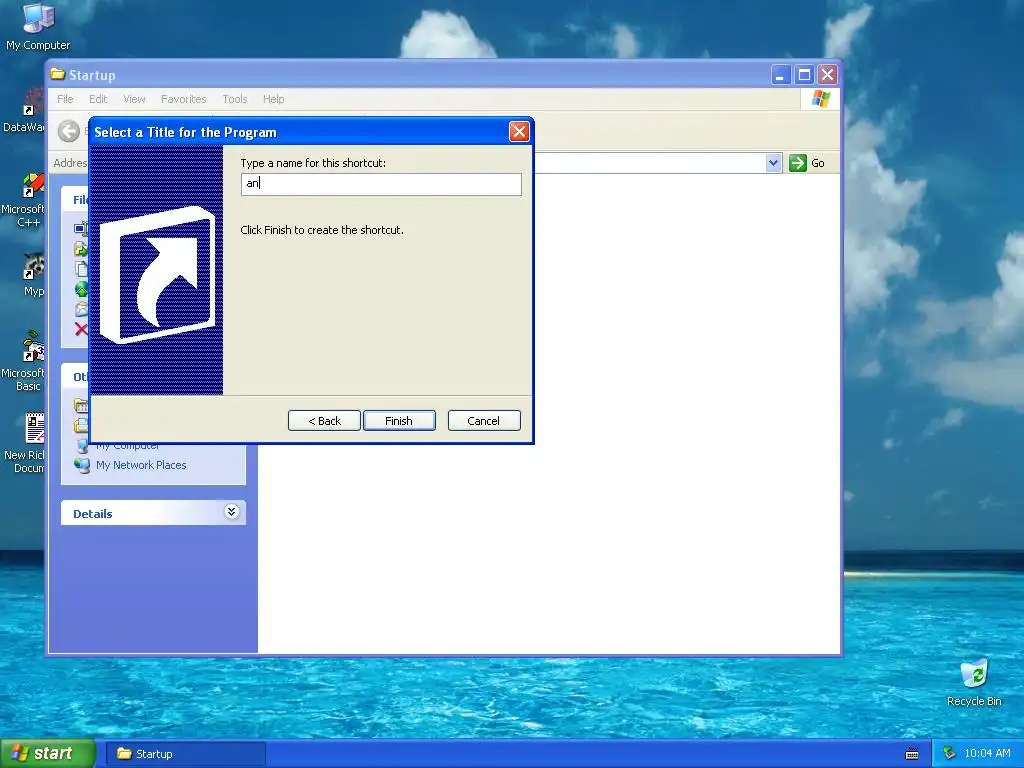Cancel the shortcut creation wizard
Viewport: 1024px width, 768px height.
(484, 421)
